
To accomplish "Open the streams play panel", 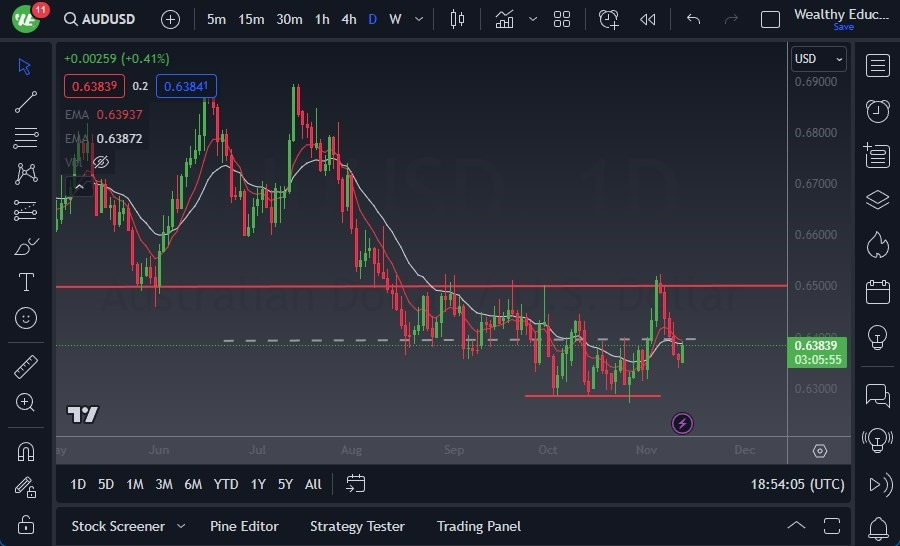I will pyautogui.click(x=880, y=485).
